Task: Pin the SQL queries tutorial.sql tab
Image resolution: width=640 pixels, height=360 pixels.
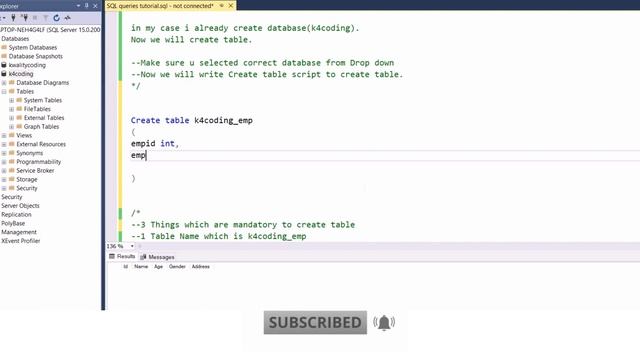Action: point(222,6)
